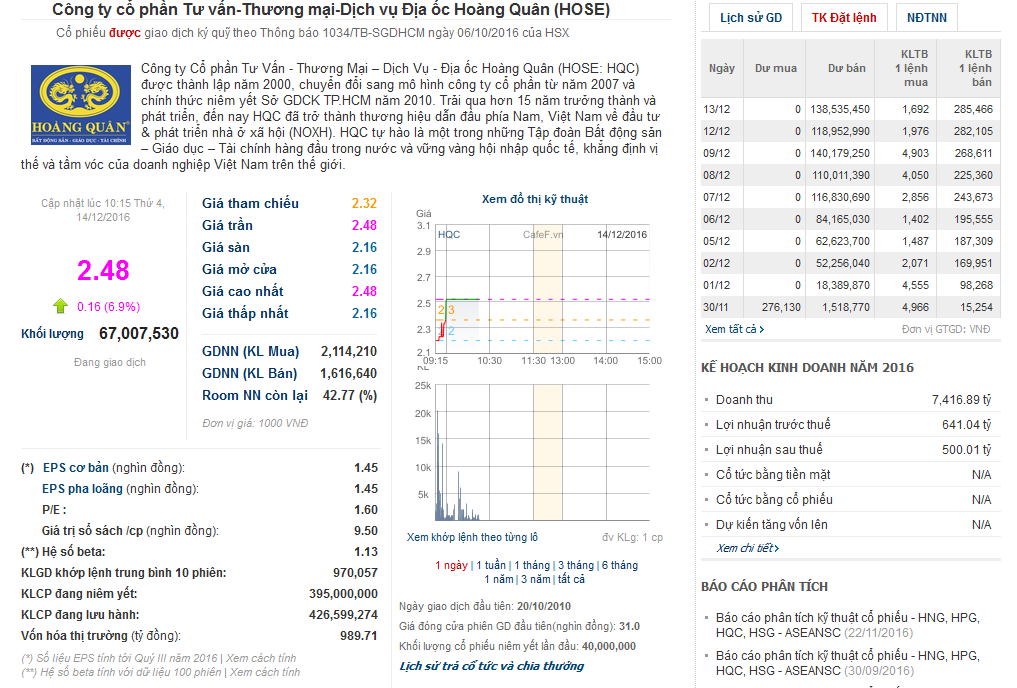Open ASEANSC report dated 22/11/2016

point(848,625)
